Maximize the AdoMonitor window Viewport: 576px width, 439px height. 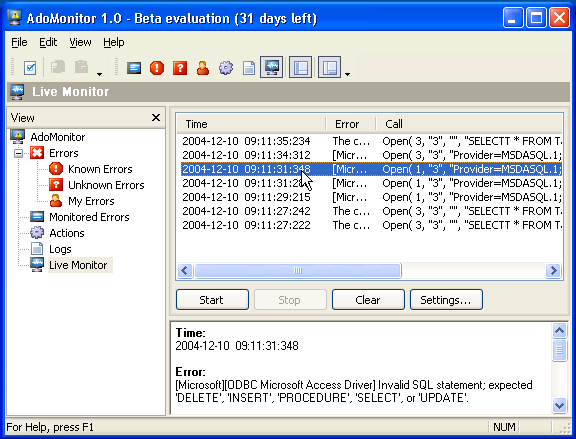[536, 18]
